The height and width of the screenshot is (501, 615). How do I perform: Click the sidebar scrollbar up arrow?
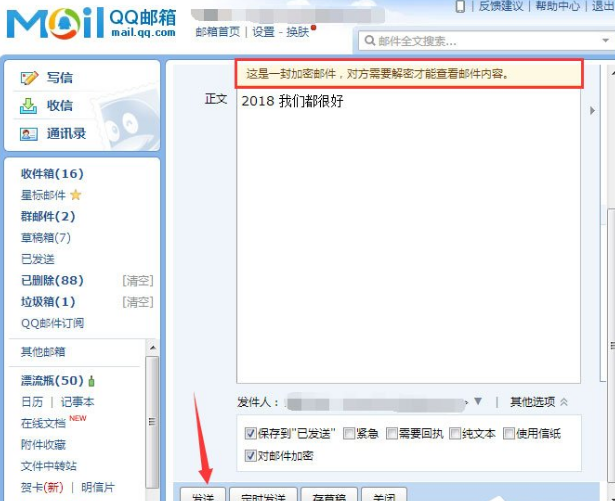(x=153, y=348)
